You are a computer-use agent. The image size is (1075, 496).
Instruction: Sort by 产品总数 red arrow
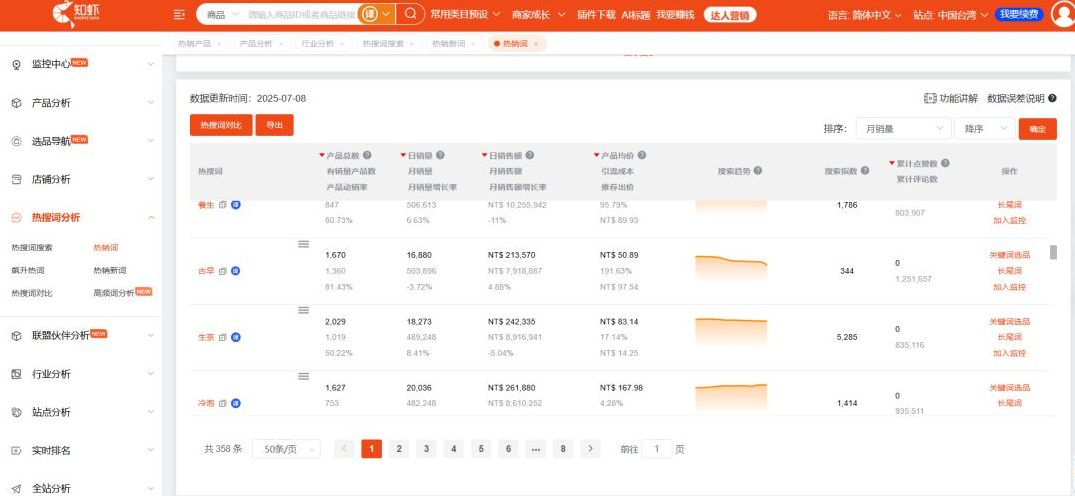pos(322,156)
